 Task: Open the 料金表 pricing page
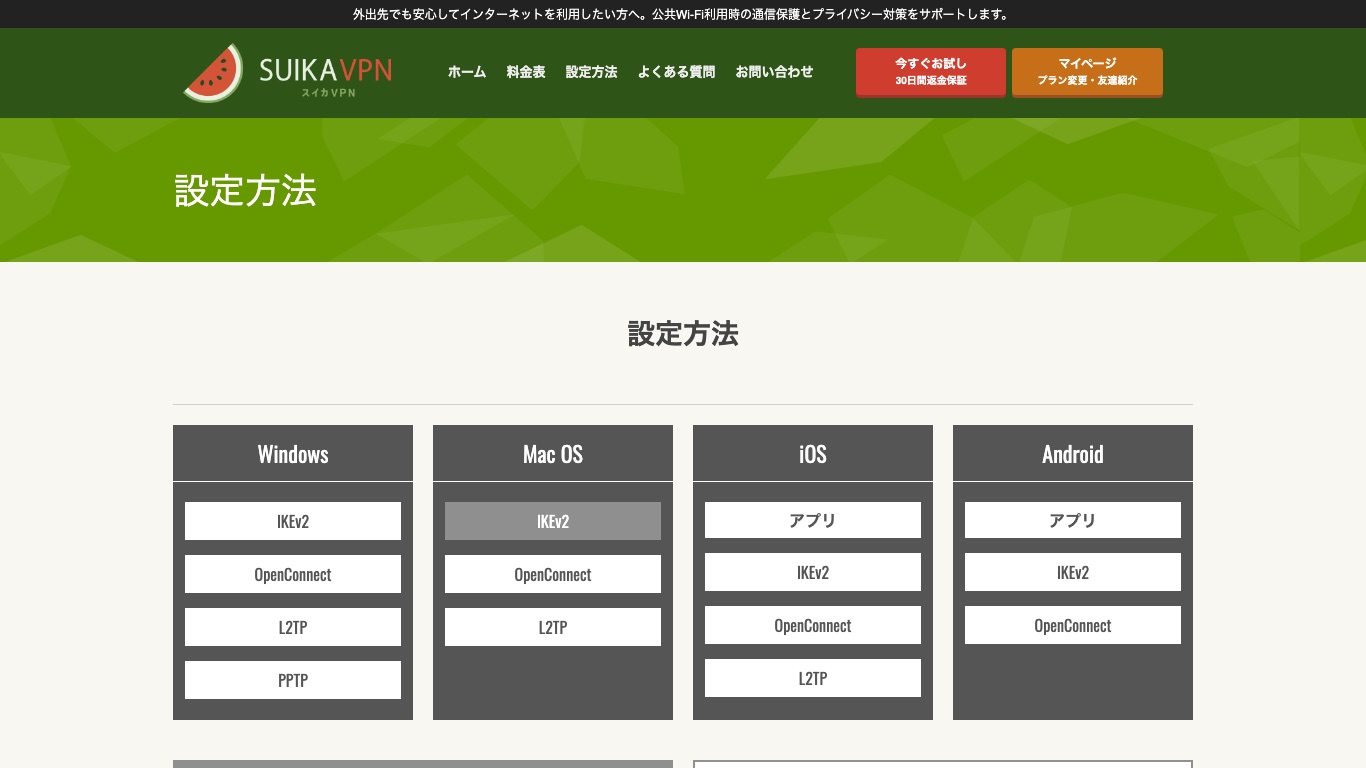click(x=526, y=72)
